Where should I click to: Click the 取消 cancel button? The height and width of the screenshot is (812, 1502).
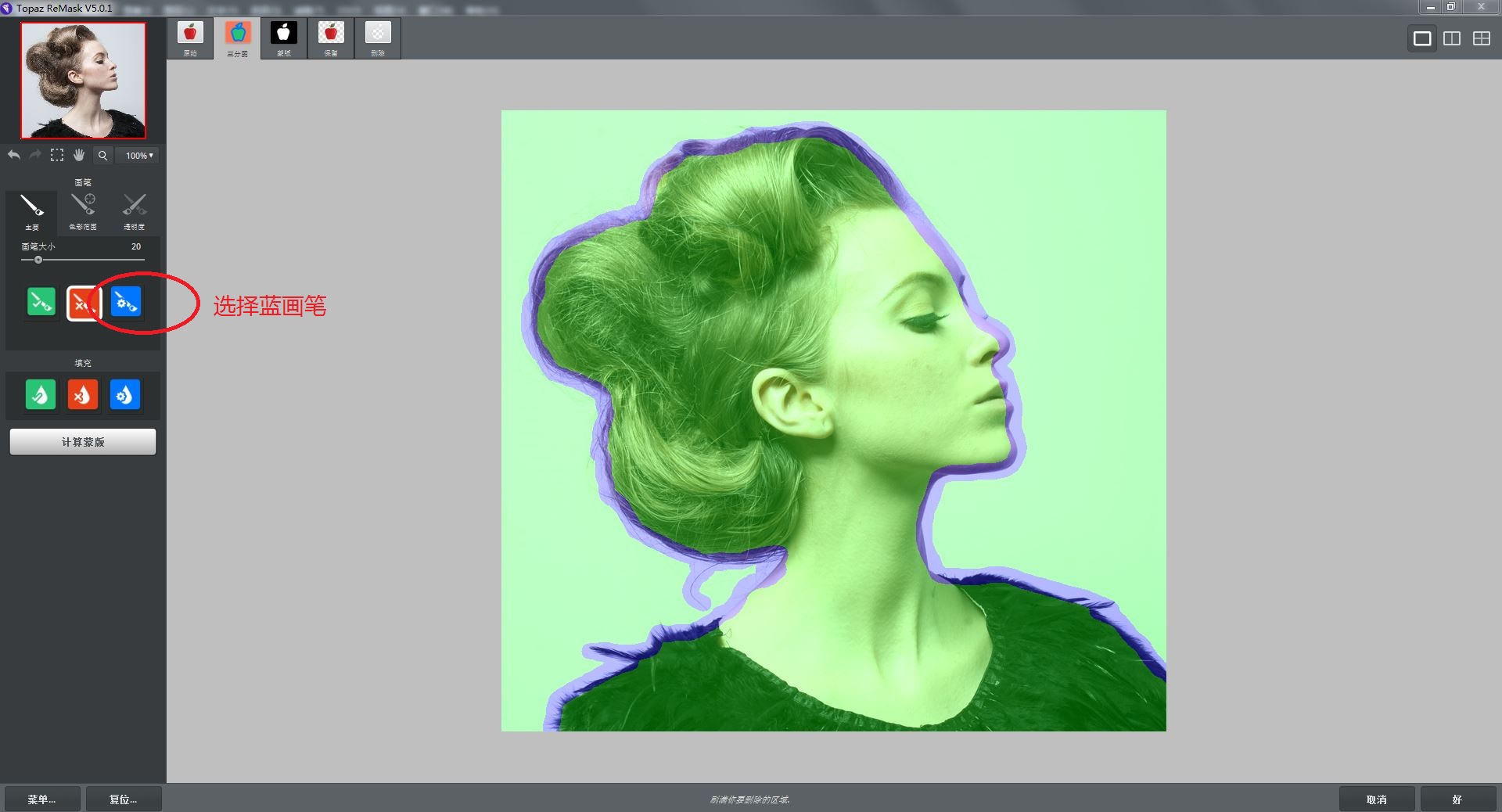[1376, 799]
